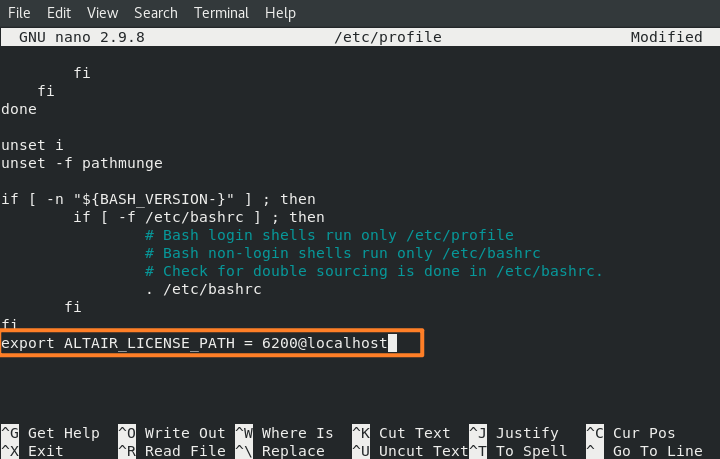The image size is (720, 459).
Task: Click the Go To Line shortcut
Action: coord(656,451)
